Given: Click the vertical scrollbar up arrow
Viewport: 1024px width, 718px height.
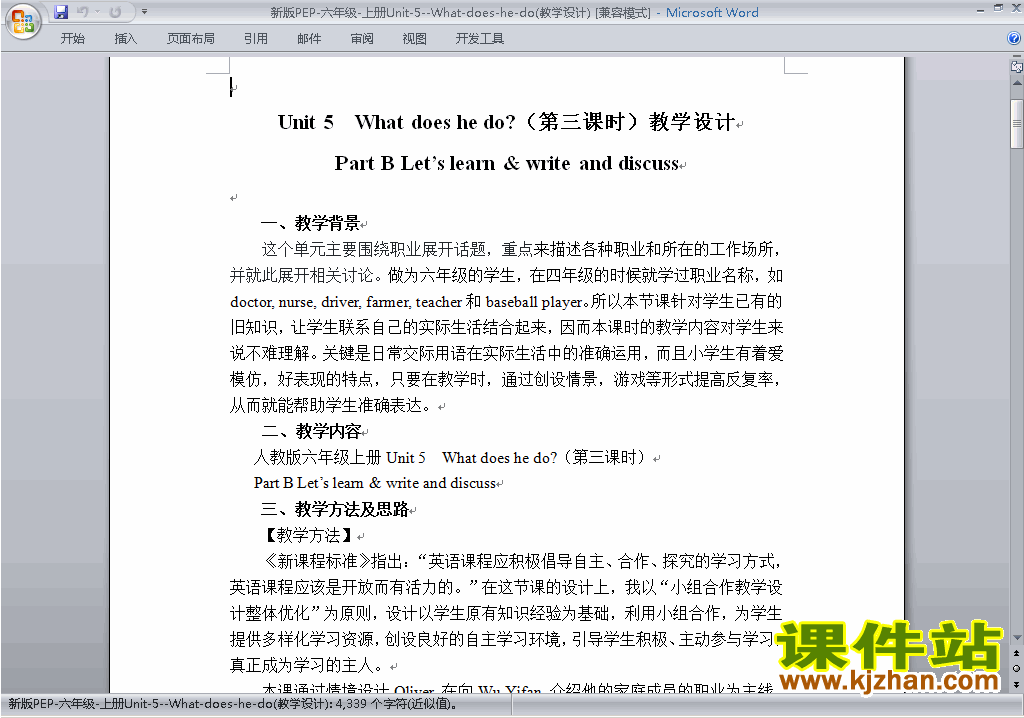Looking at the screenshot, I should pos(1017,83).
